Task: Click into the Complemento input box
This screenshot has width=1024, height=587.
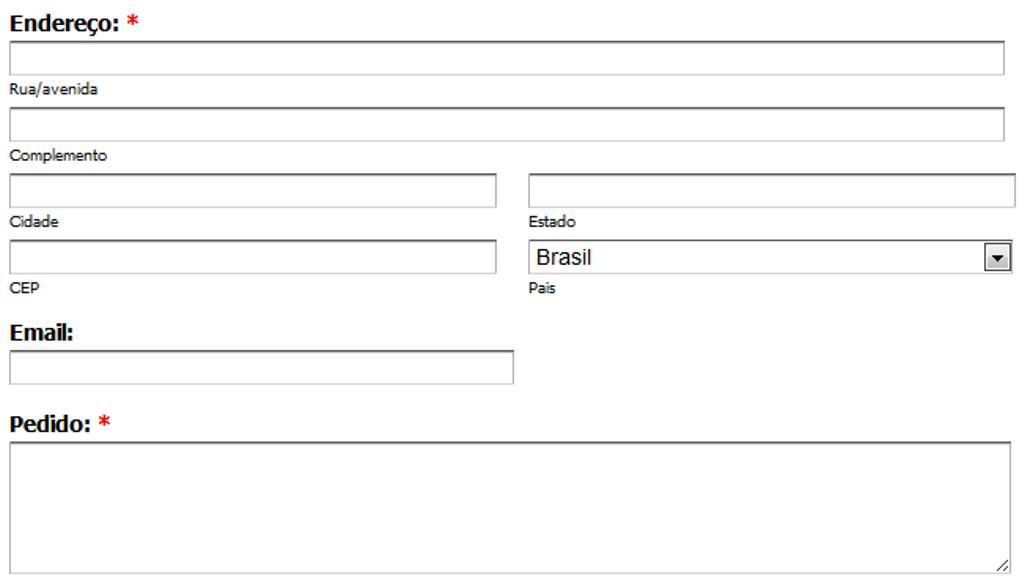Action: (x=507, y=125)
